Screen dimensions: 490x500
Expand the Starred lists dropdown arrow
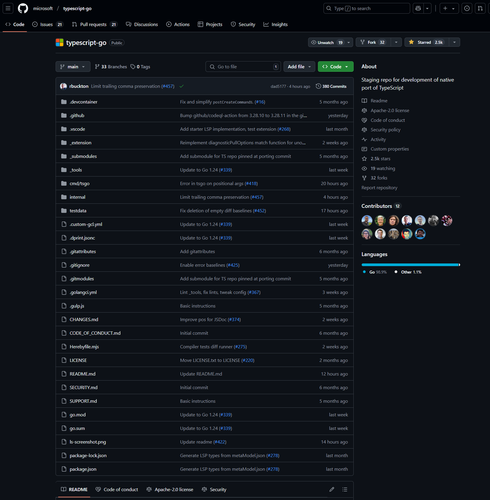pos(454,42)
